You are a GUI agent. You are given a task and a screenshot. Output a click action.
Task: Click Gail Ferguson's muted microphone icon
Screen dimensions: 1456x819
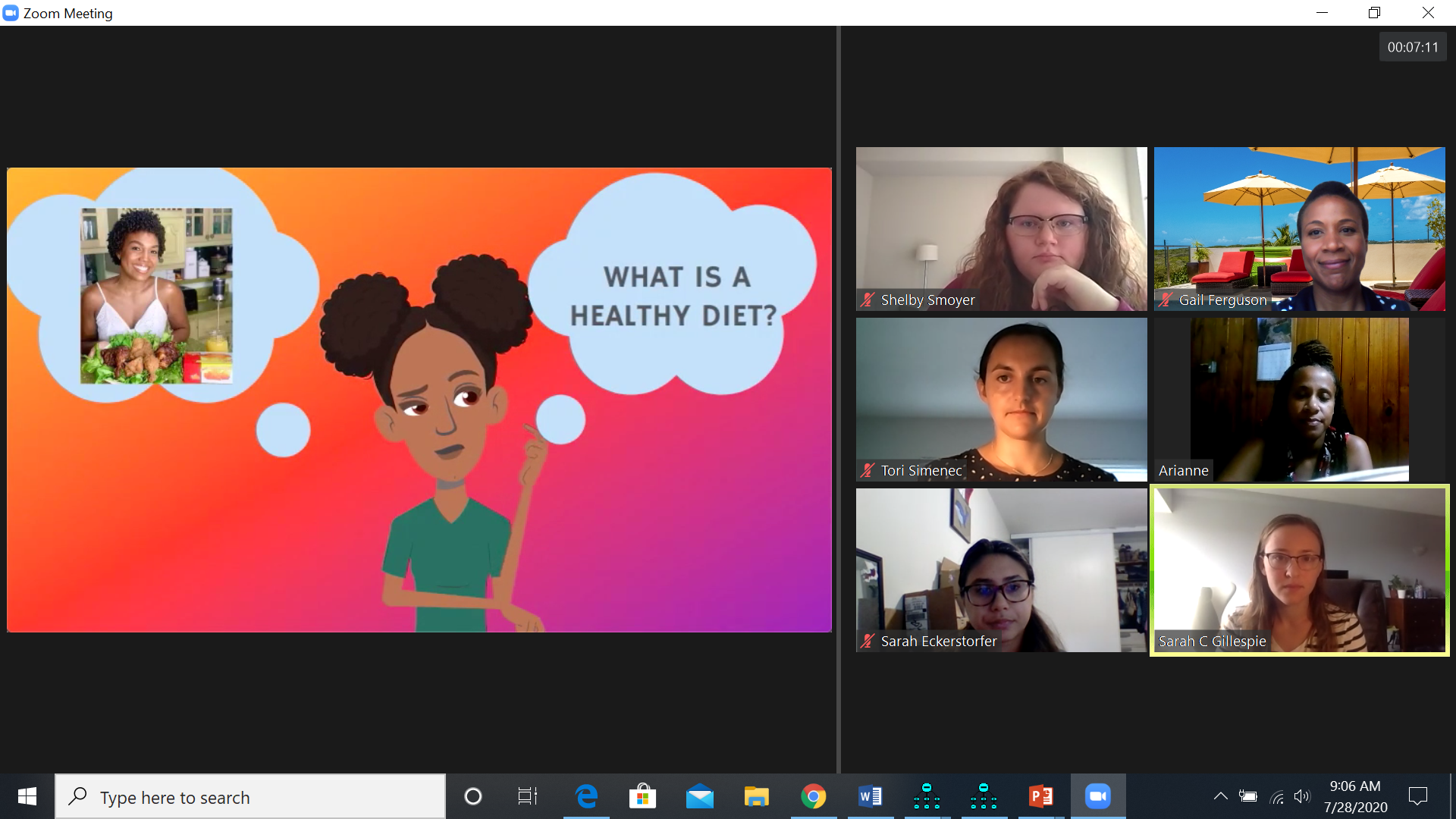[1166, 300]
